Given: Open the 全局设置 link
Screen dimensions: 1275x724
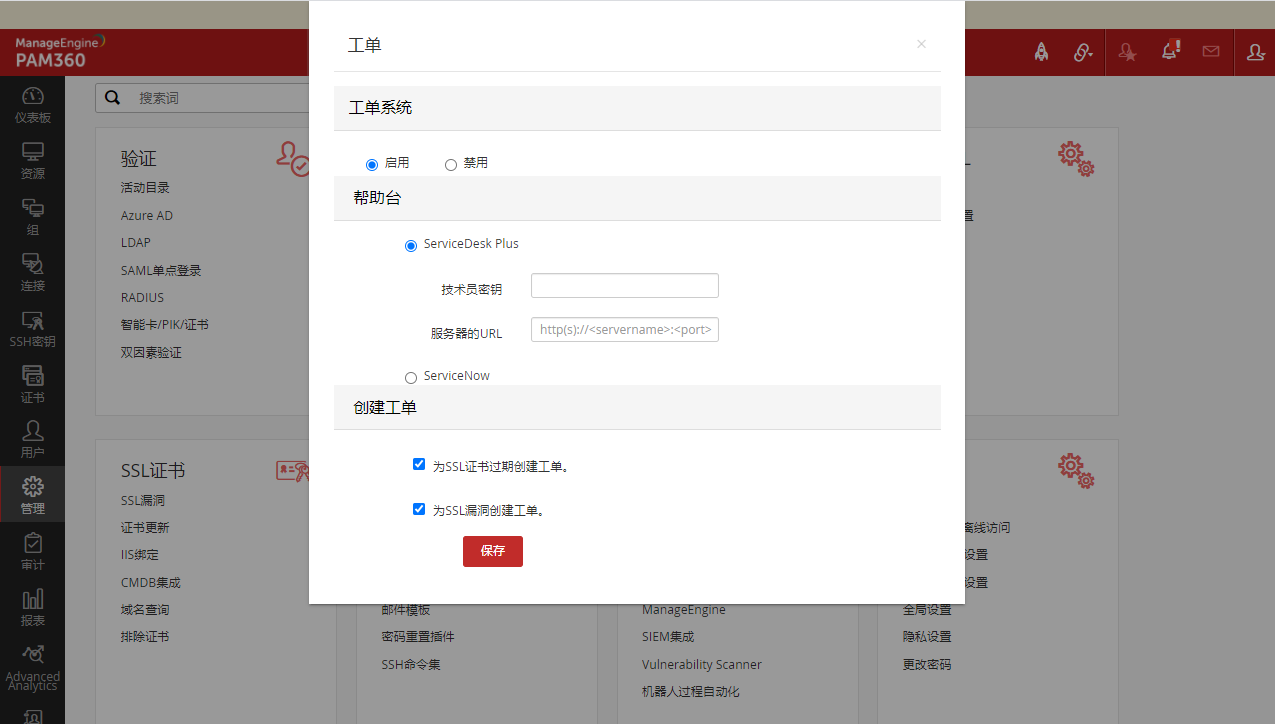Looking at the screenshot, I should point(927,610).
